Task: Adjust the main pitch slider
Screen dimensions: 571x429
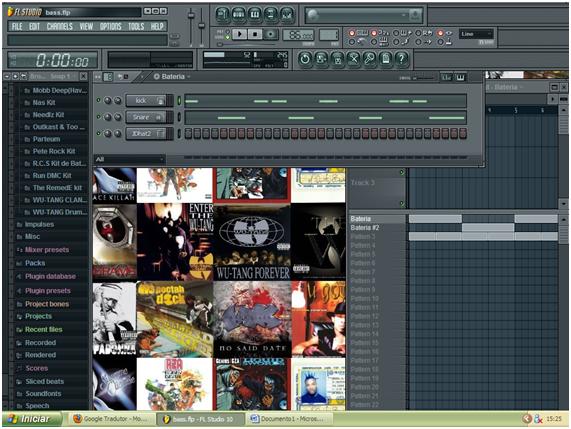Action: 201,25
